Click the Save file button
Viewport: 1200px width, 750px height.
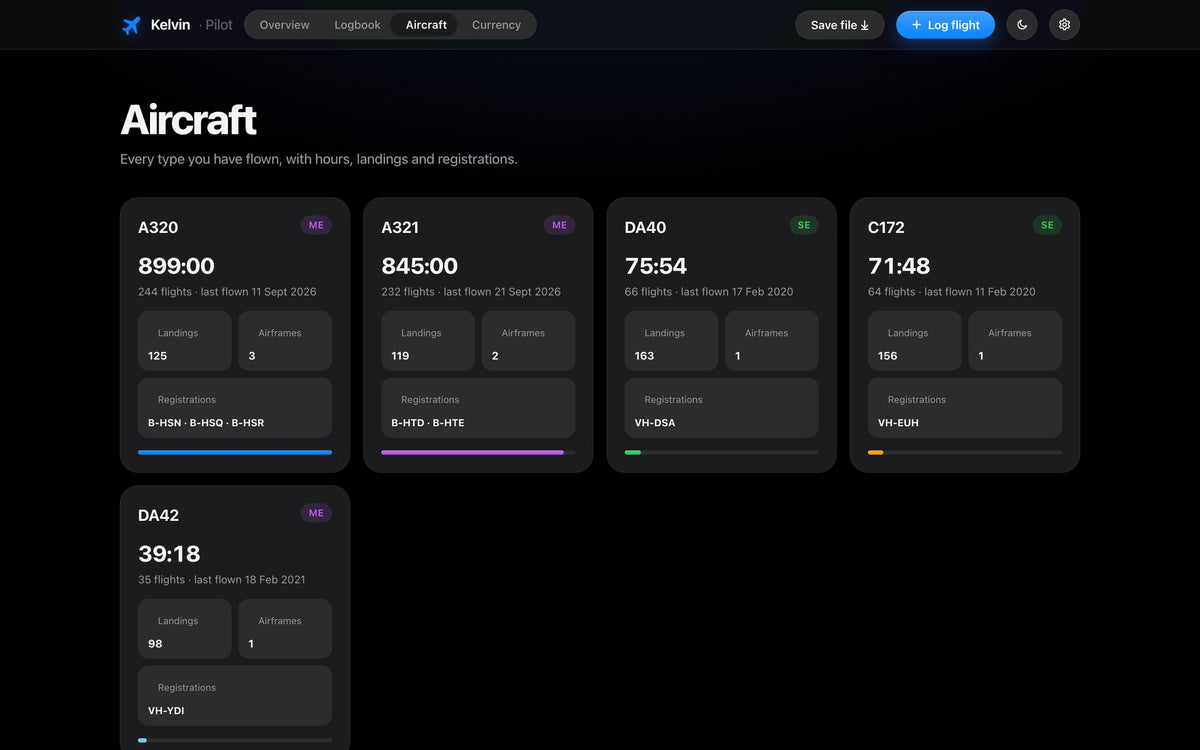pyautogui.click(x=840, y=25)
